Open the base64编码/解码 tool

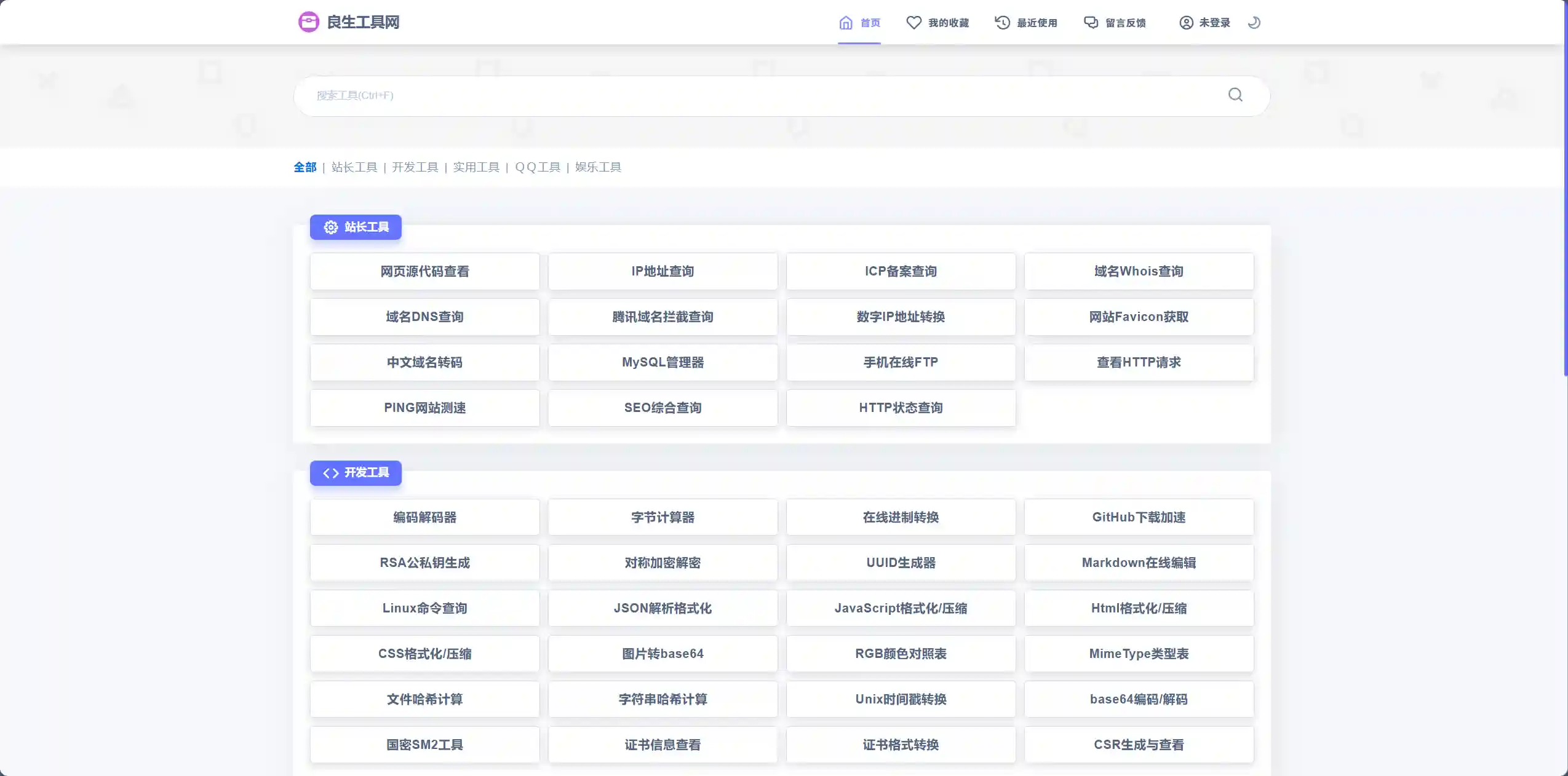1138,699
